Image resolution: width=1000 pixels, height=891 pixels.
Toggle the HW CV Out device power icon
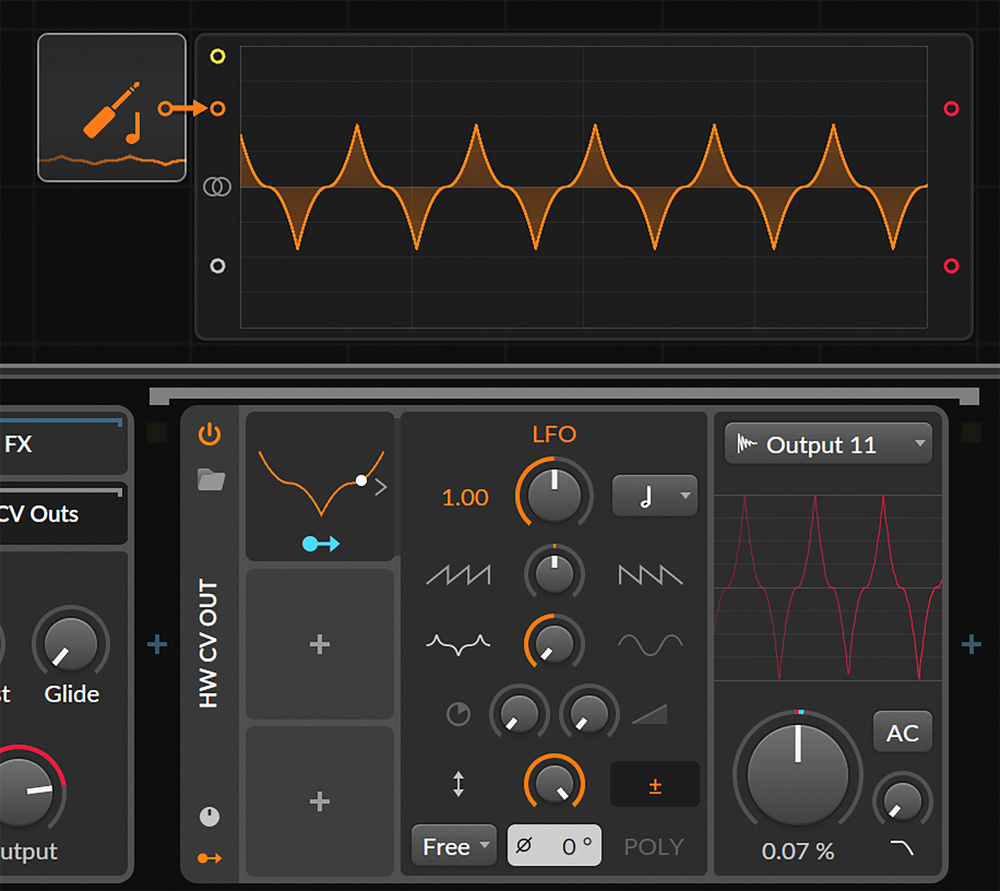click(x=210, y=435)
